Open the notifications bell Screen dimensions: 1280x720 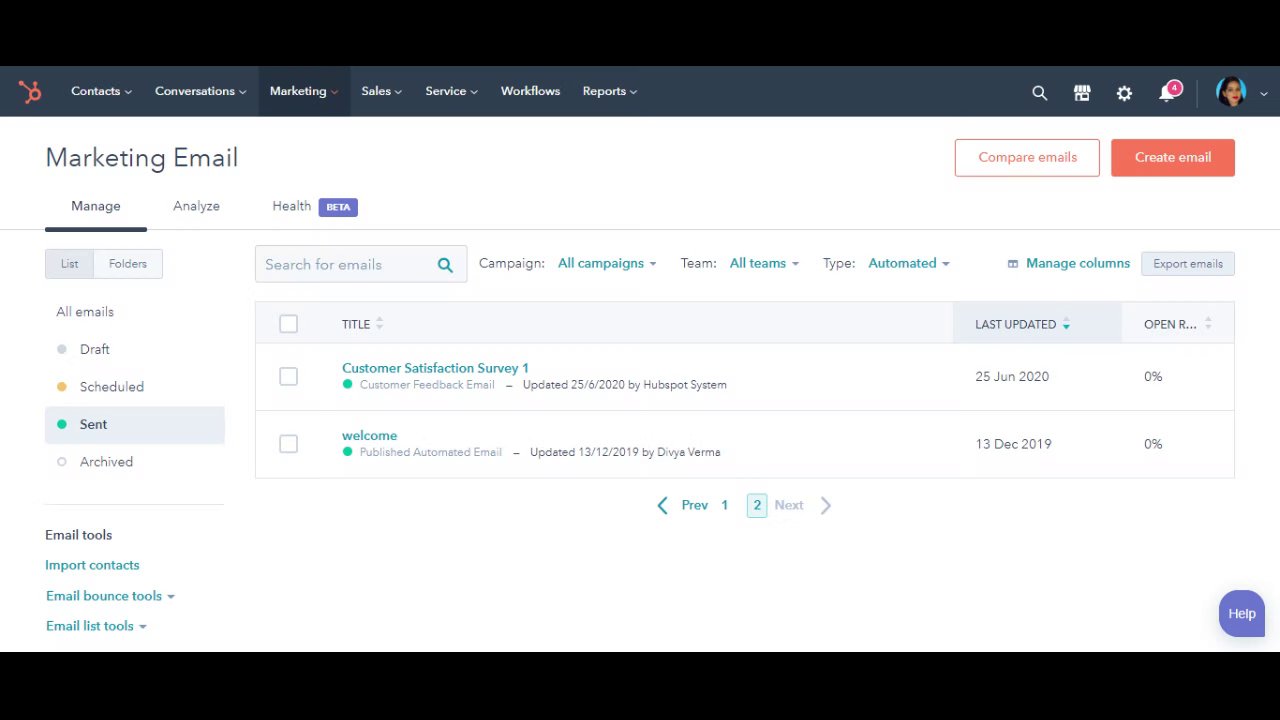(x=1167, y=93)
